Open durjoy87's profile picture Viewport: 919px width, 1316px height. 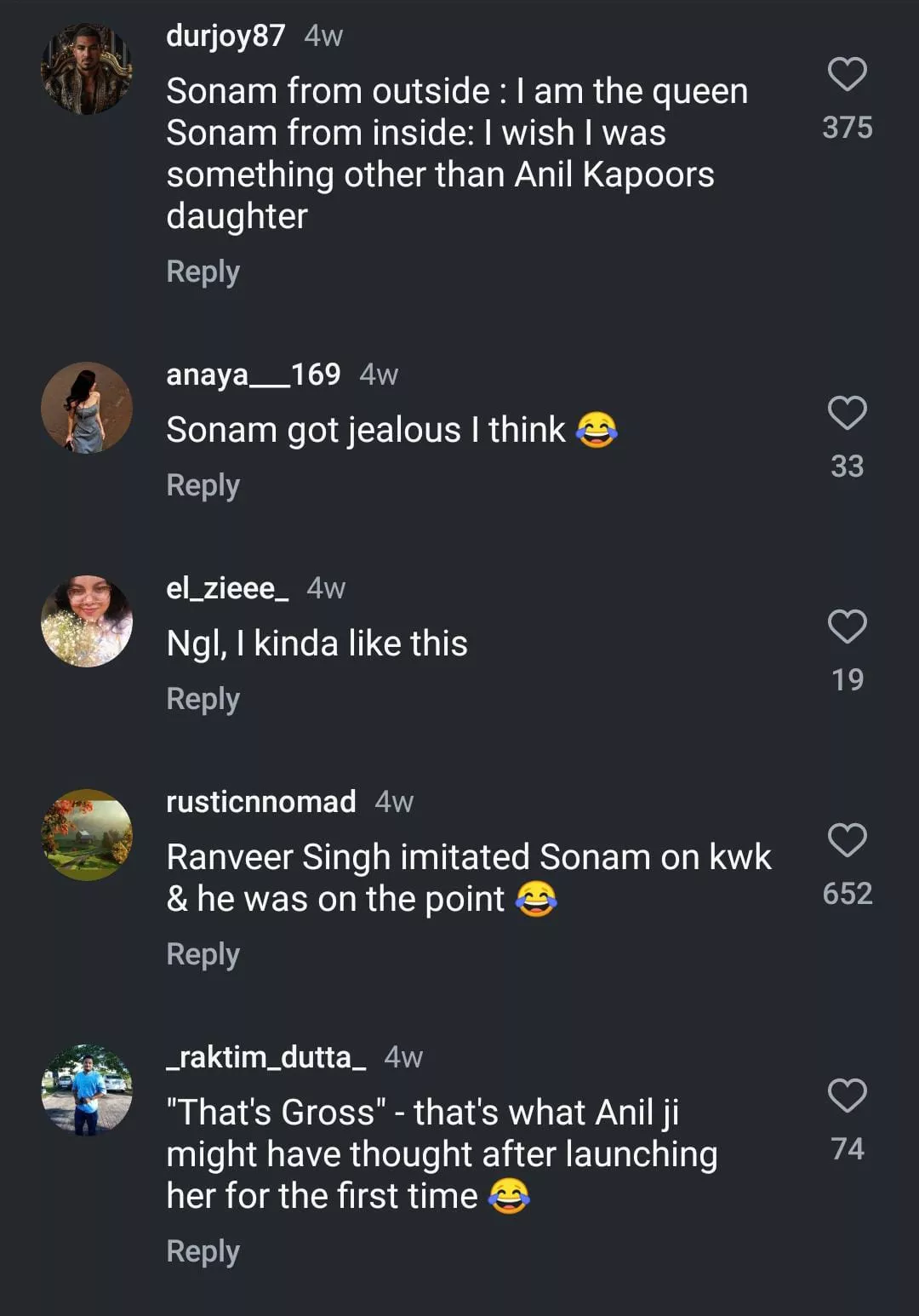click(87, 69)
